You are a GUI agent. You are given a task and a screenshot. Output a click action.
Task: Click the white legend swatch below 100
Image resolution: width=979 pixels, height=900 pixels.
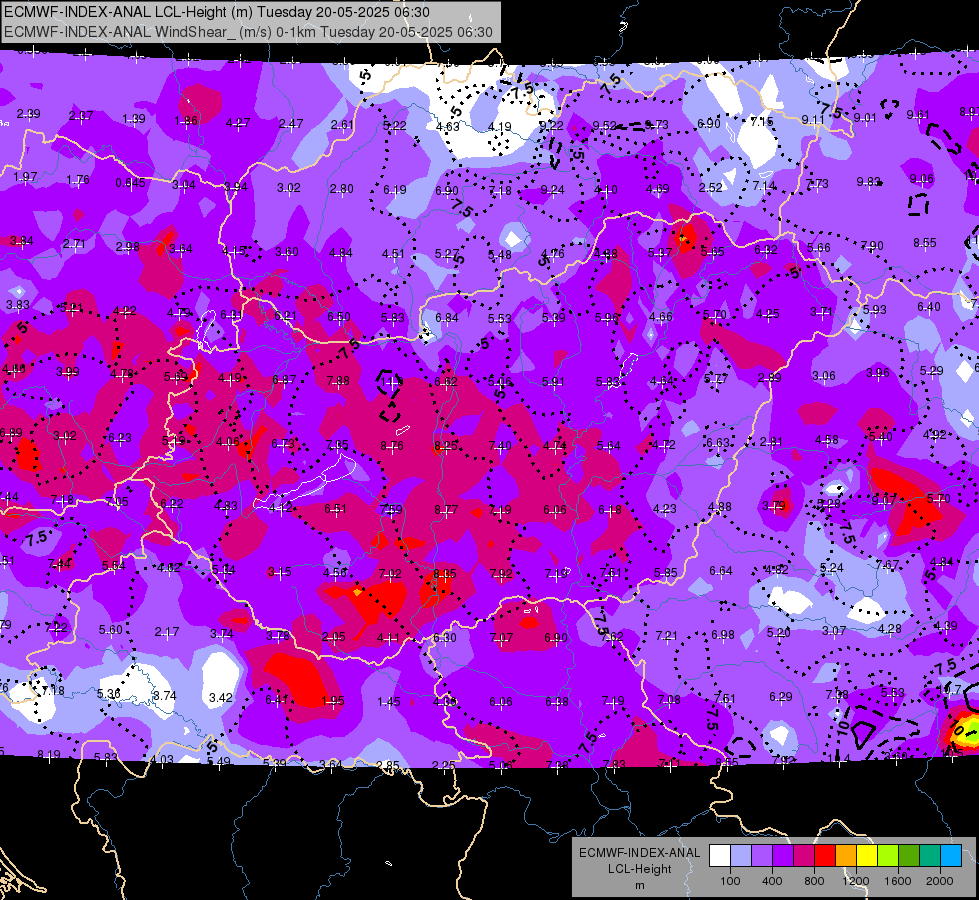pyautogui.click(x=719, y=855)
